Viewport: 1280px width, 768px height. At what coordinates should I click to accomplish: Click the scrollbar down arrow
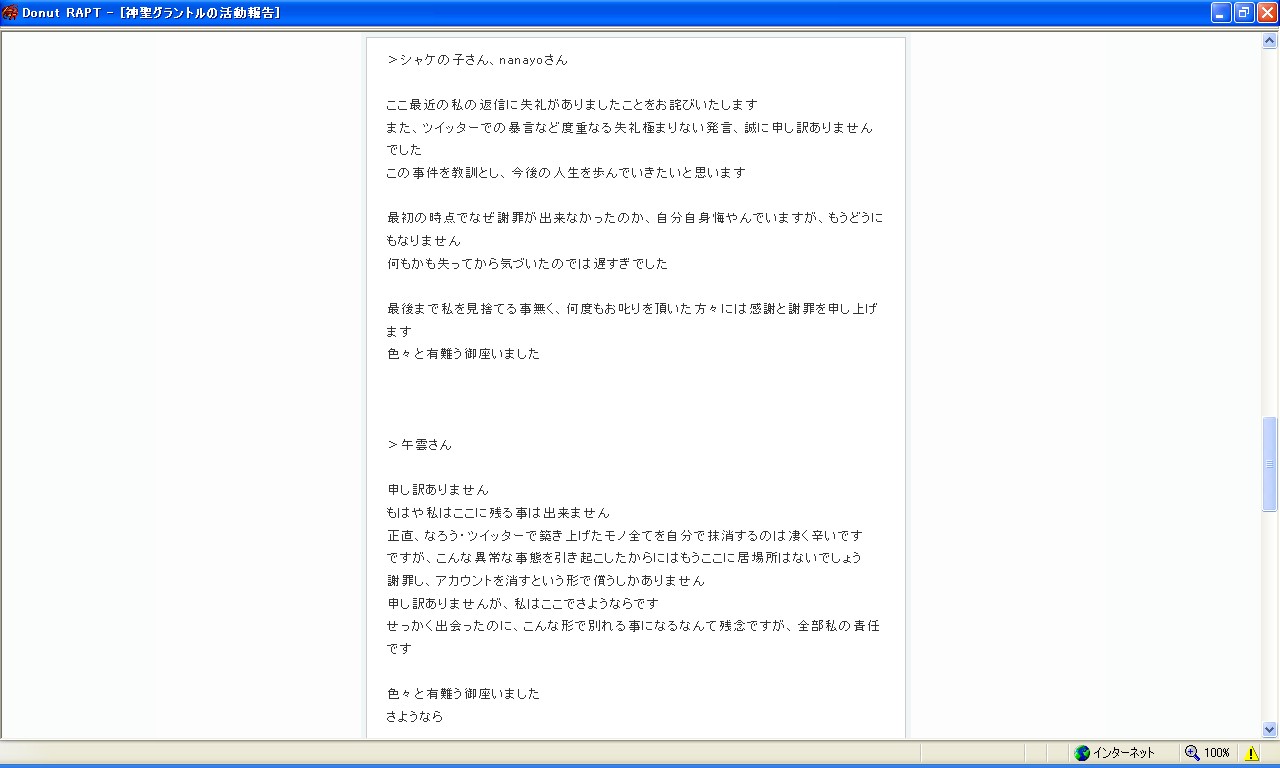1270,730
